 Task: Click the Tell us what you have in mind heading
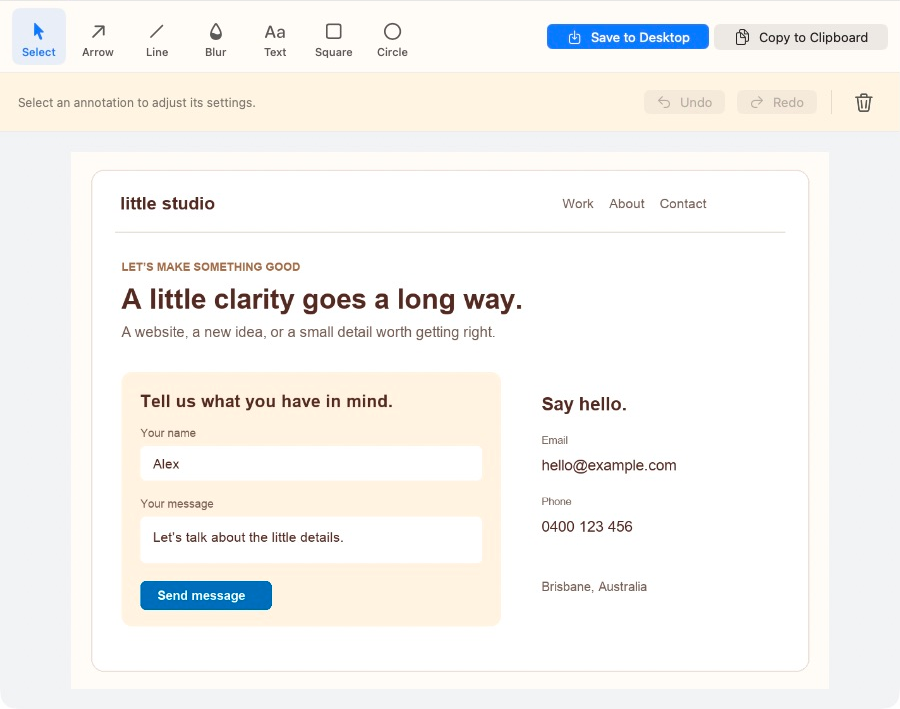pyautogui.click(x=266, y=401)
